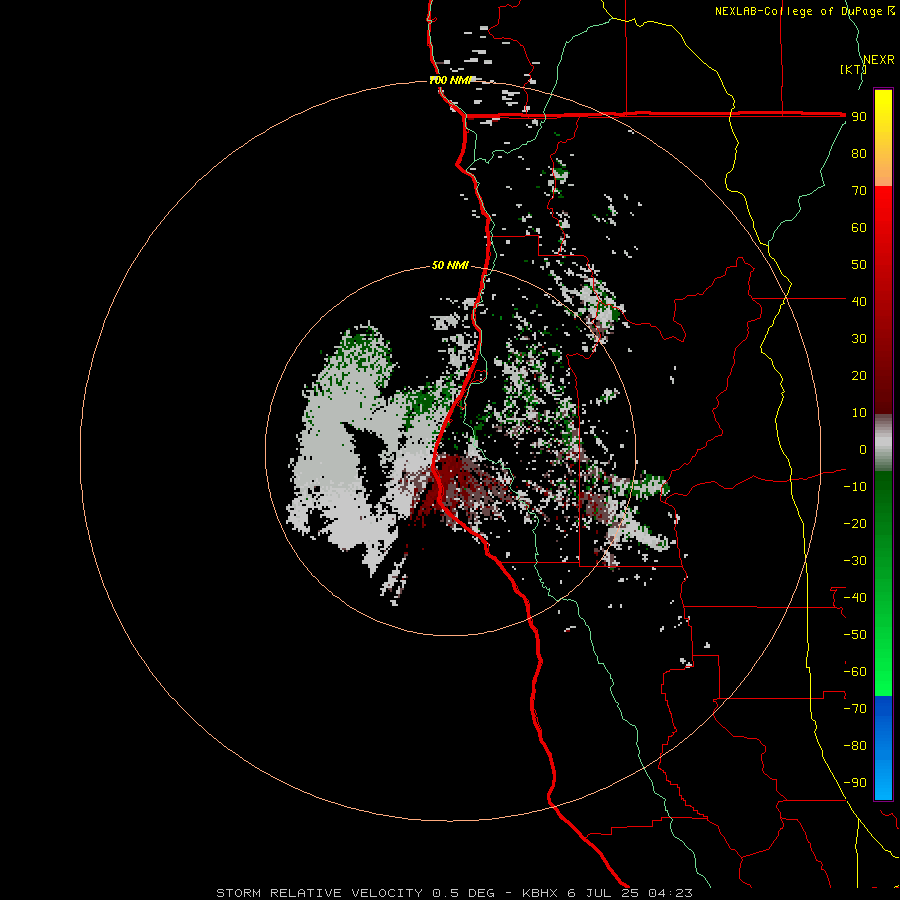
Task: Click the [KT] units label
Action: 853,69
